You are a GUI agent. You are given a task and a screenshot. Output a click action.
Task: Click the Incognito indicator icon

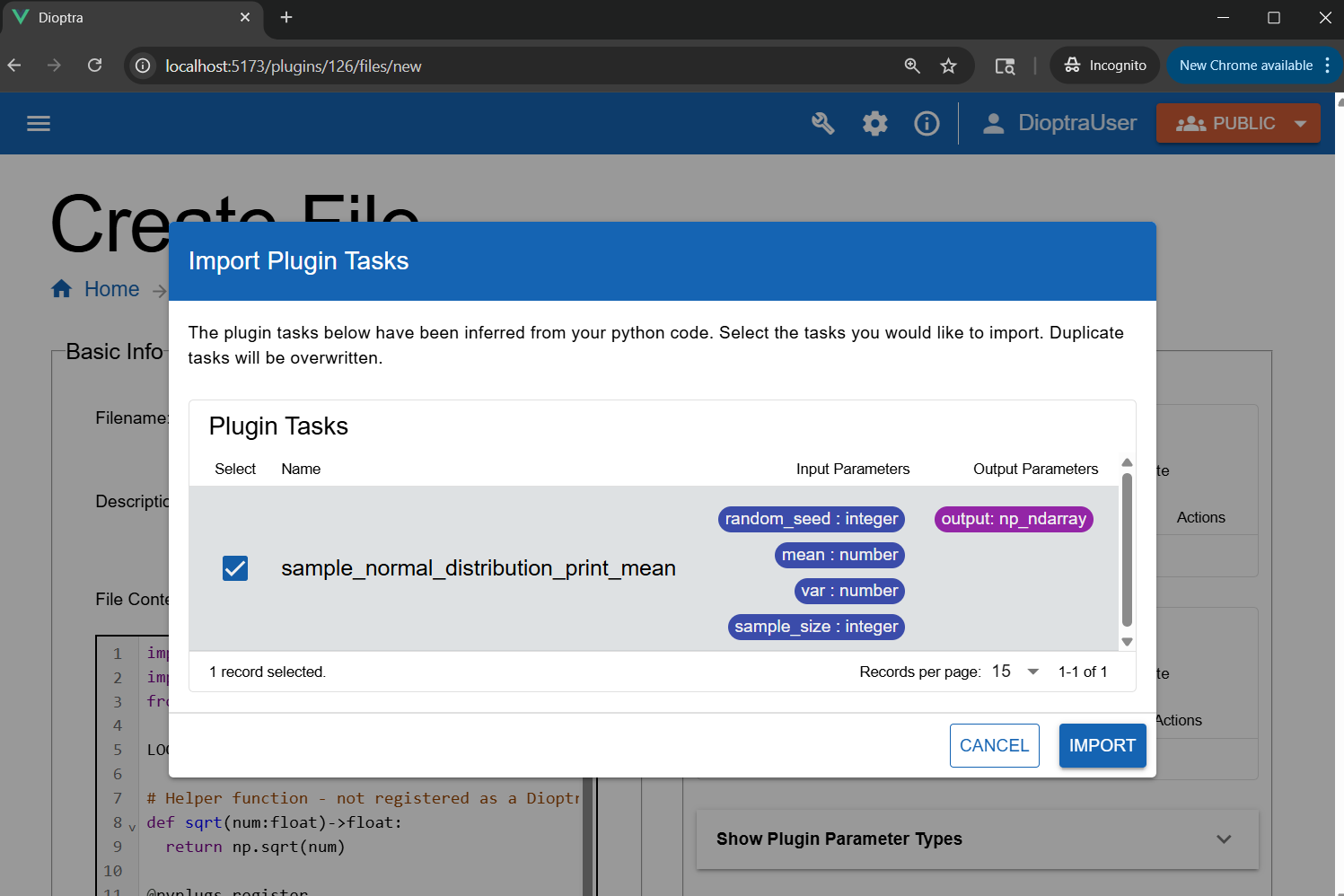coord(1074,65)
